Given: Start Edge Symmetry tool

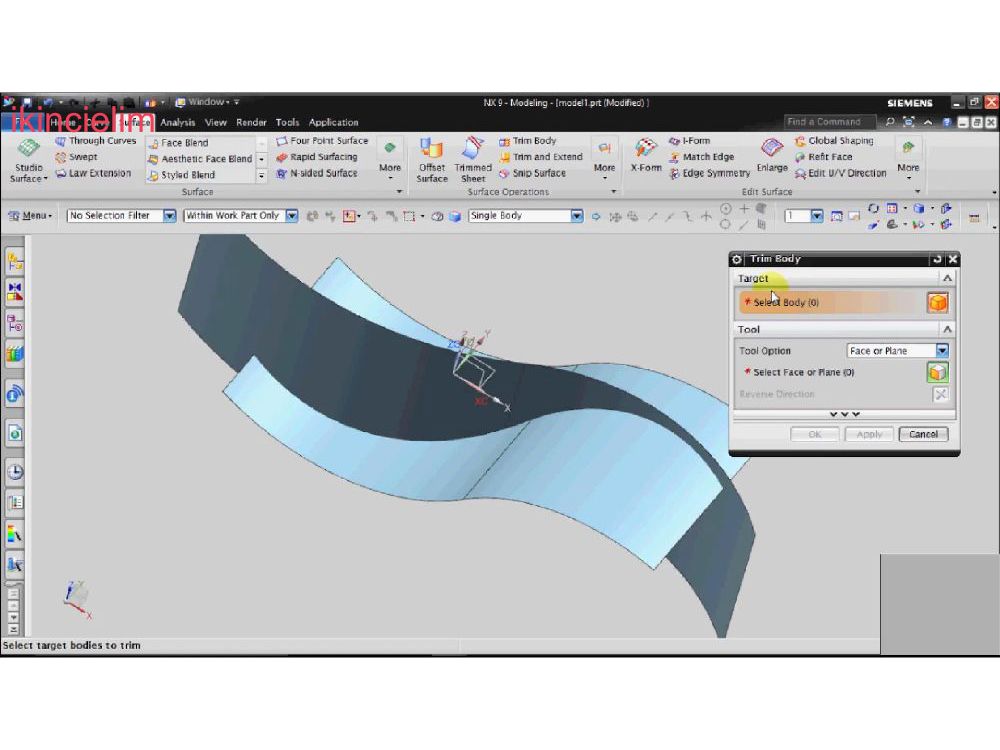Looking at the screenshot, I should [709, 173].
